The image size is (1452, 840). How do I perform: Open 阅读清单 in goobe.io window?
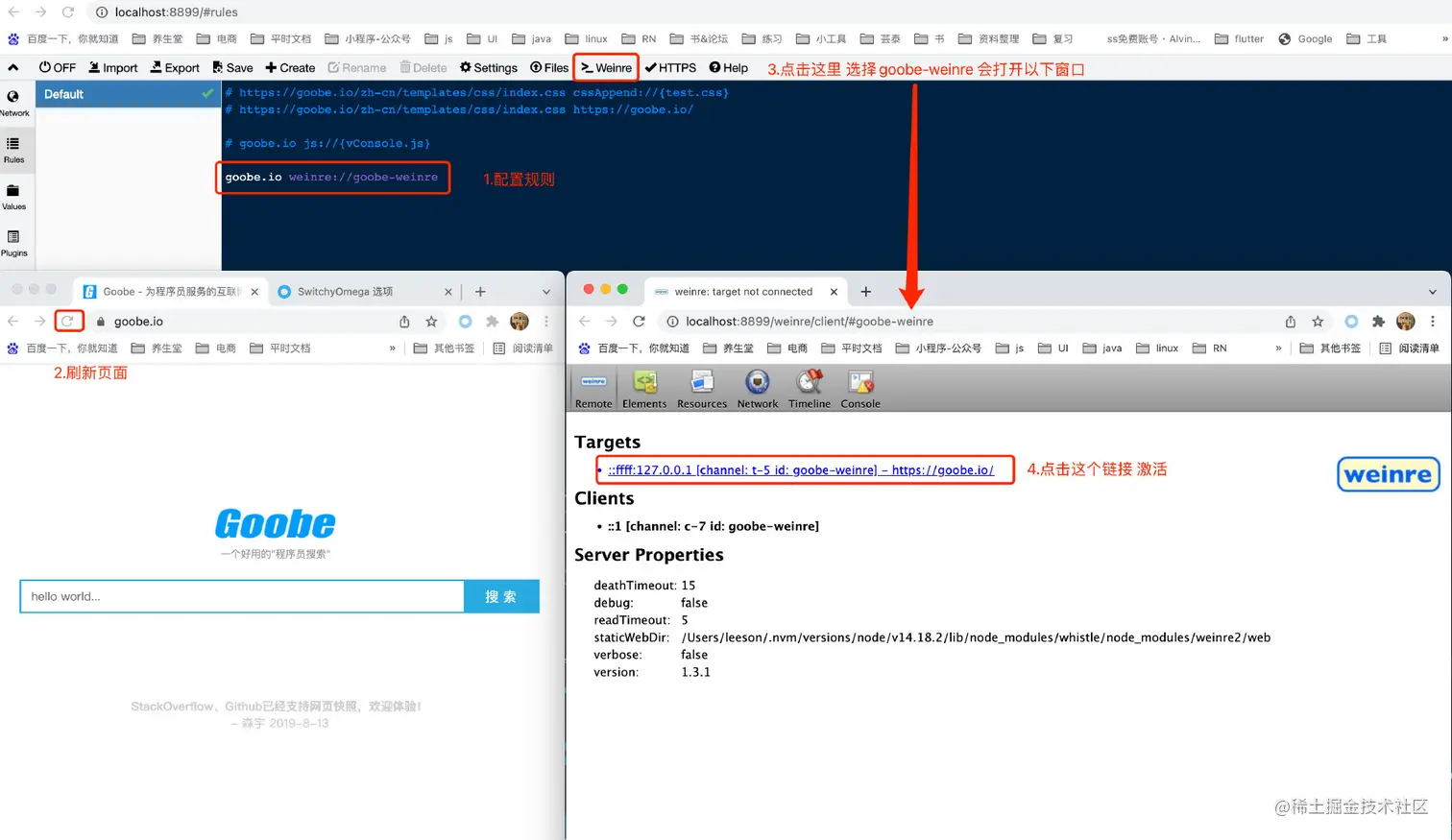tap(523, 348)
